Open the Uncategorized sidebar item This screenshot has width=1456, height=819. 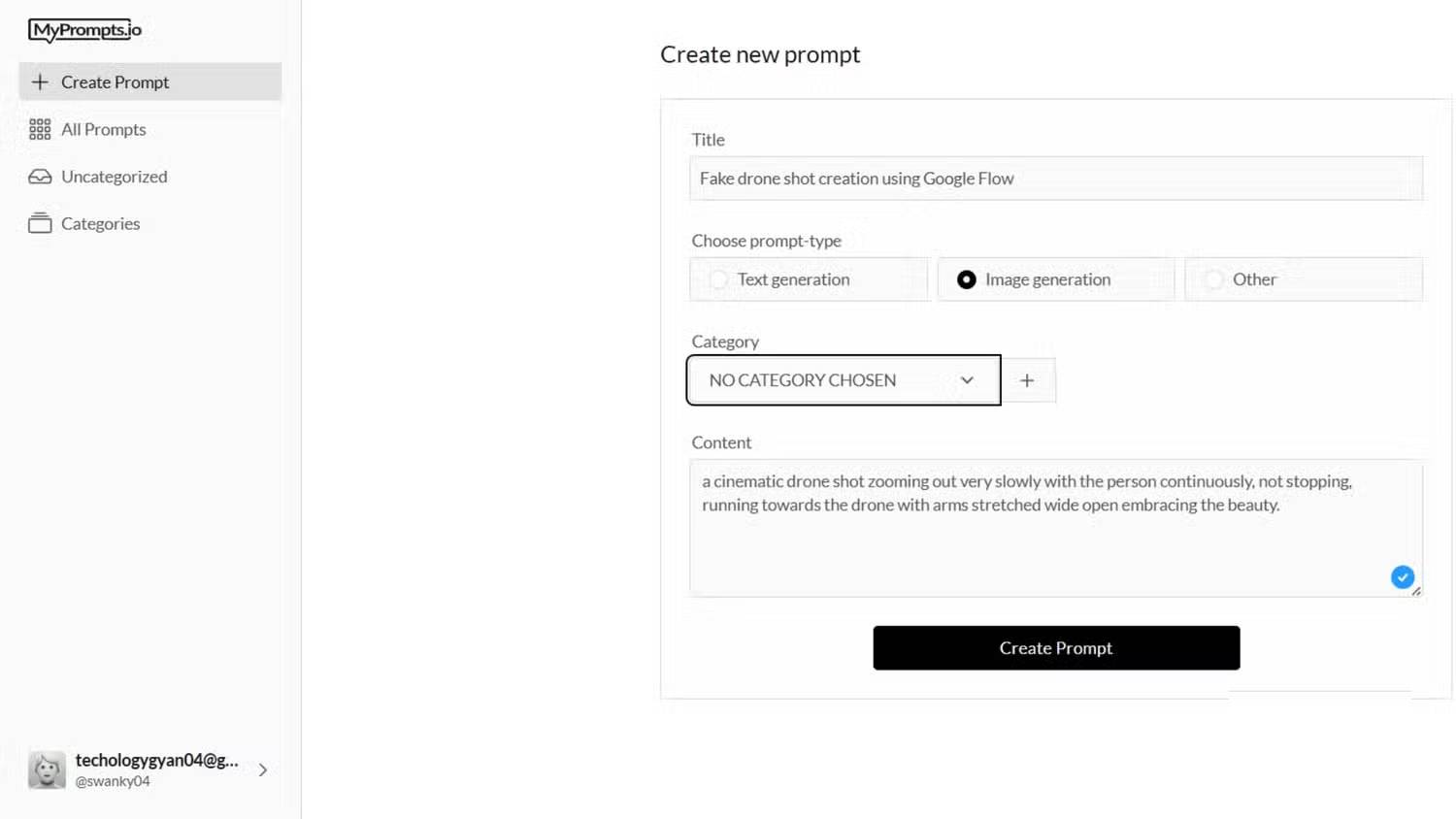[114, 177]
